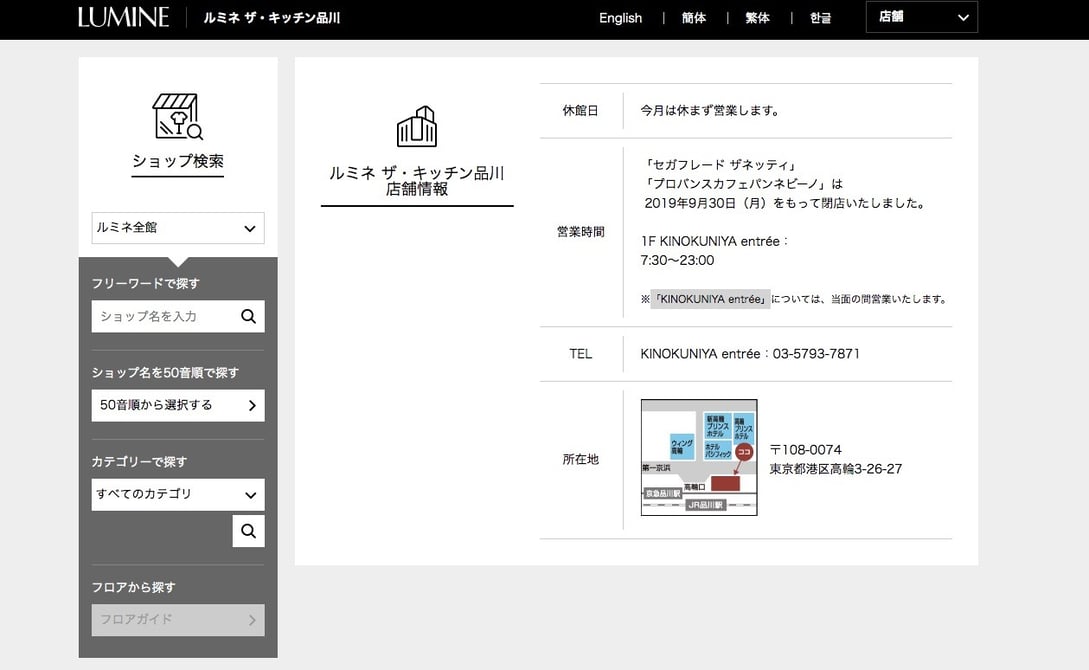1089x670 pixels.
Task: Click the フリーワードで探す label
Action: click(x=146, y=283)
